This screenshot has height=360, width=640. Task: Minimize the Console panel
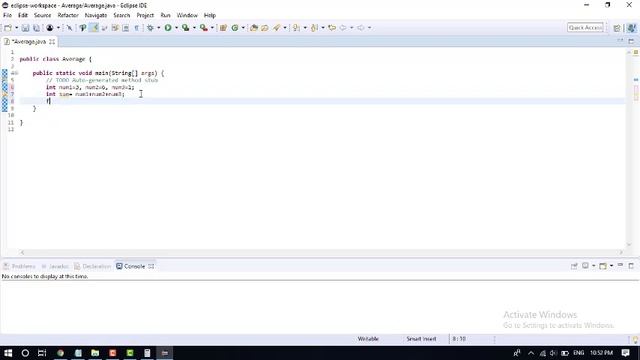pos(620,265)
